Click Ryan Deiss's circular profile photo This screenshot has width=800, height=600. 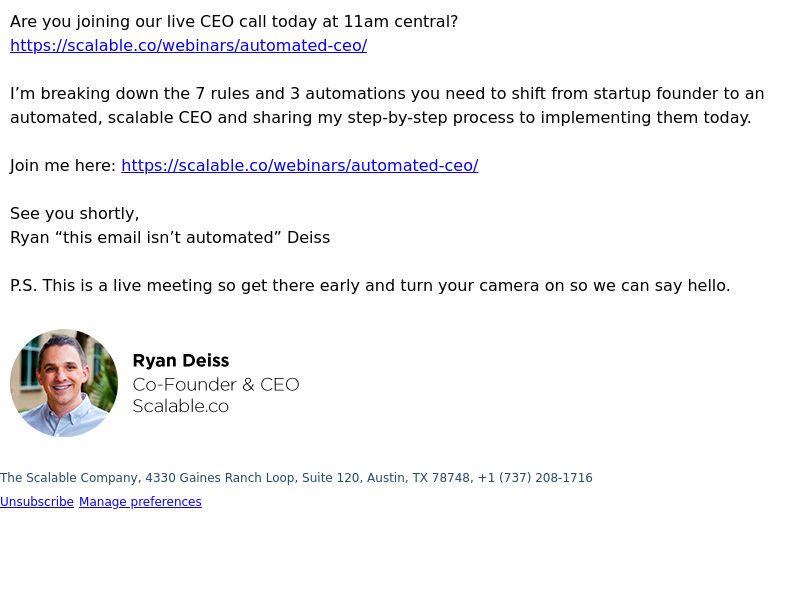(64, 383)
